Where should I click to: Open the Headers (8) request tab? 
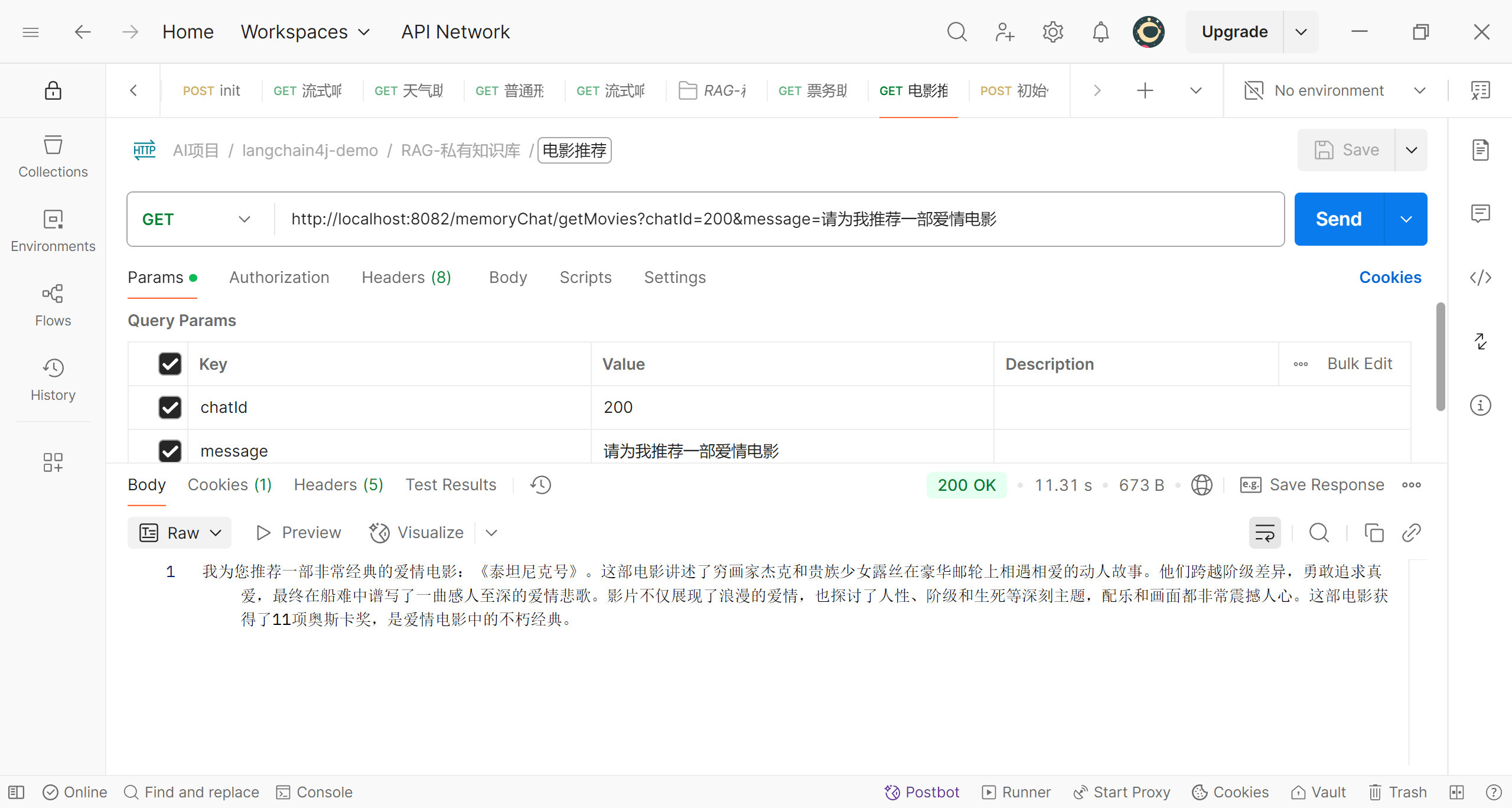tap(406, 278)
